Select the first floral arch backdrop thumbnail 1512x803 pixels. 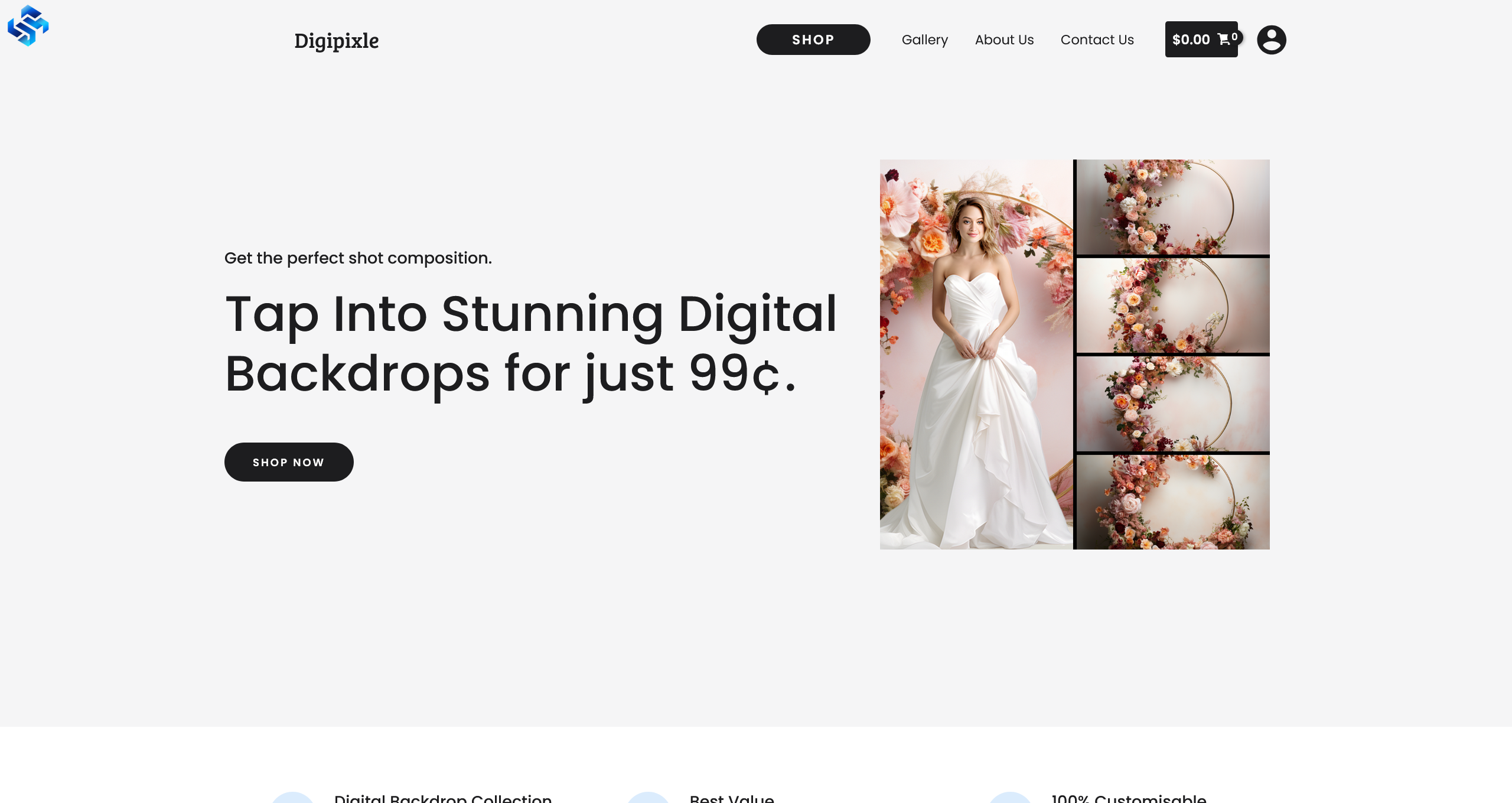click(1173, 207)
